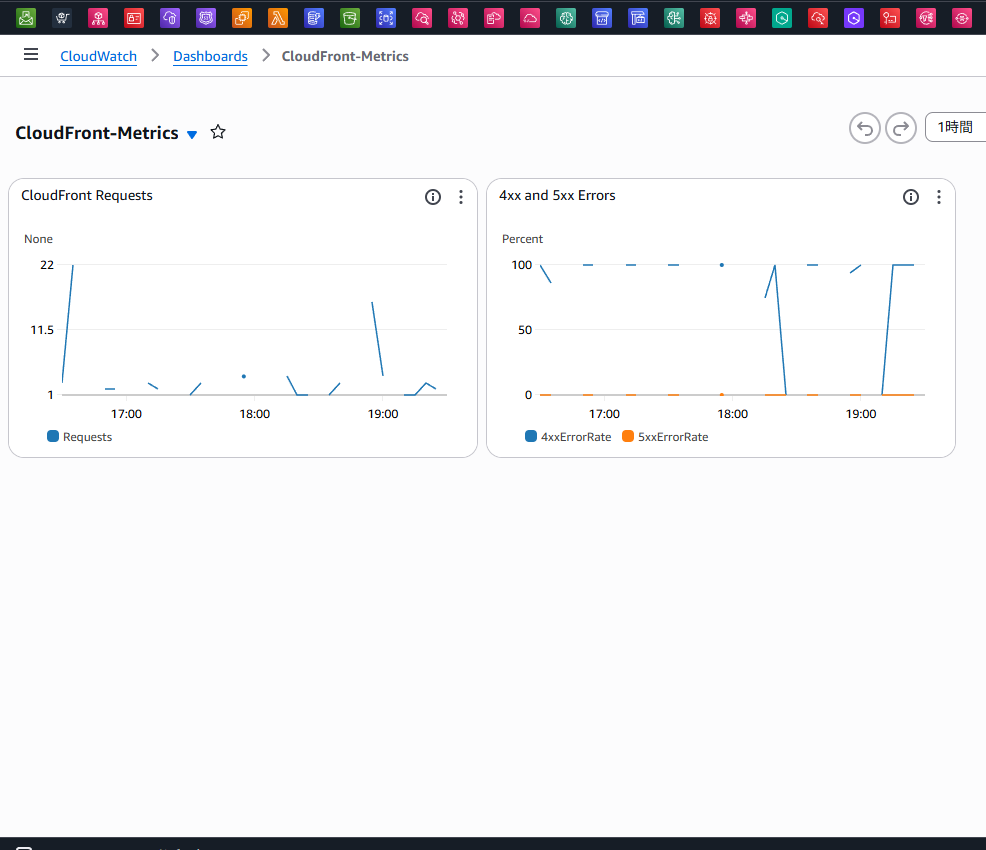Click the 4xx and 5xx Errors widget title

point(557,196)
